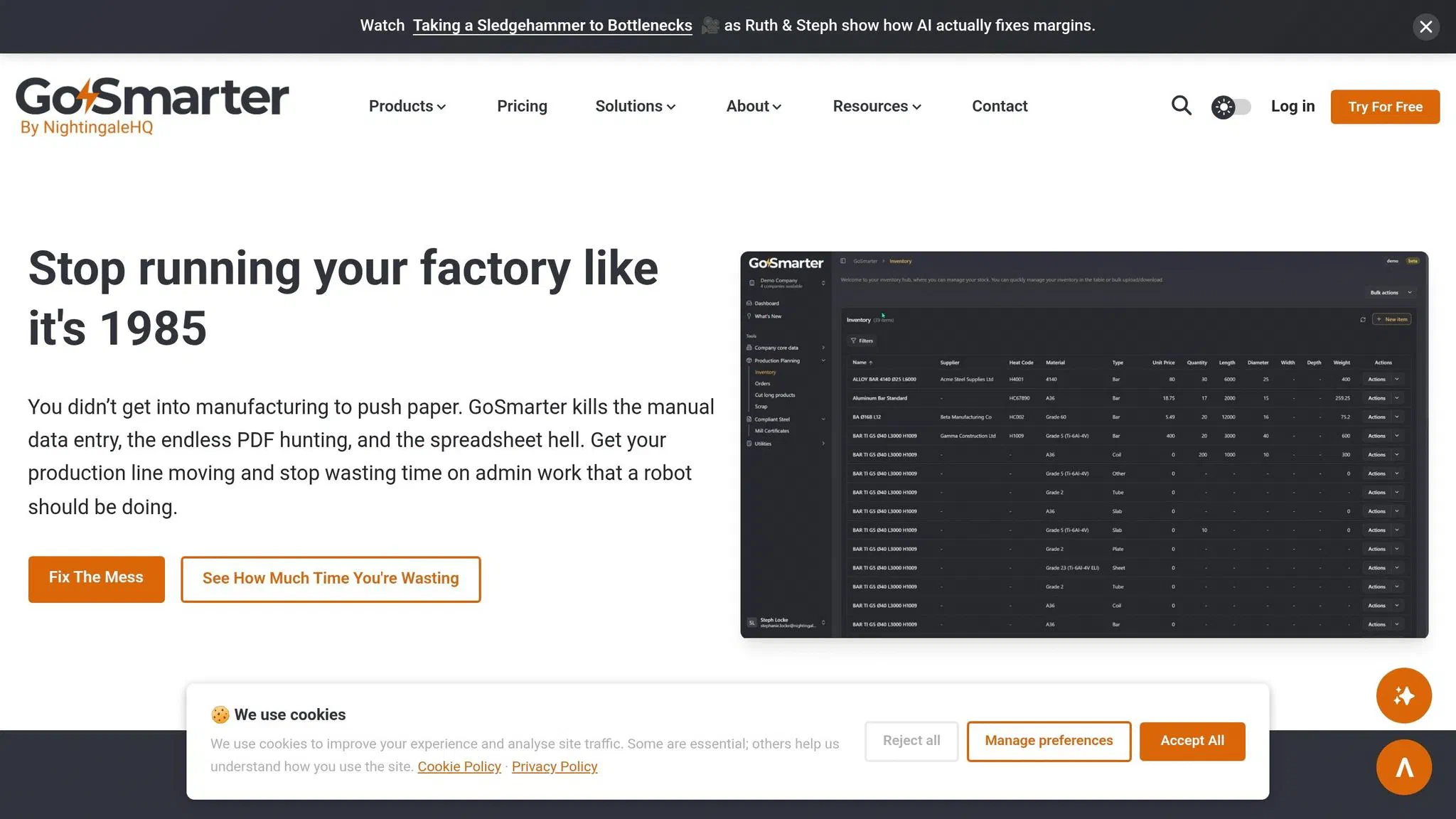Accept all cookies
The image size is (1456, 819).
tap(1192, 741)
